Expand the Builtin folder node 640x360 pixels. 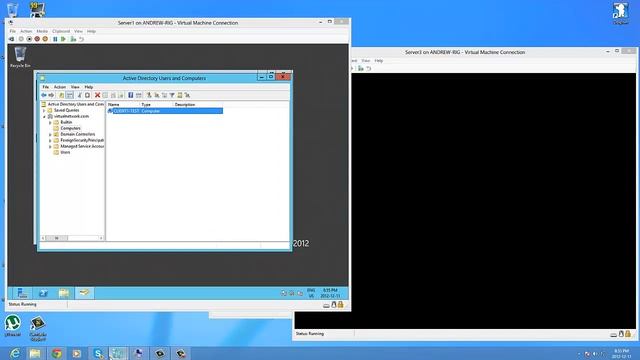(x=51, y=122)
